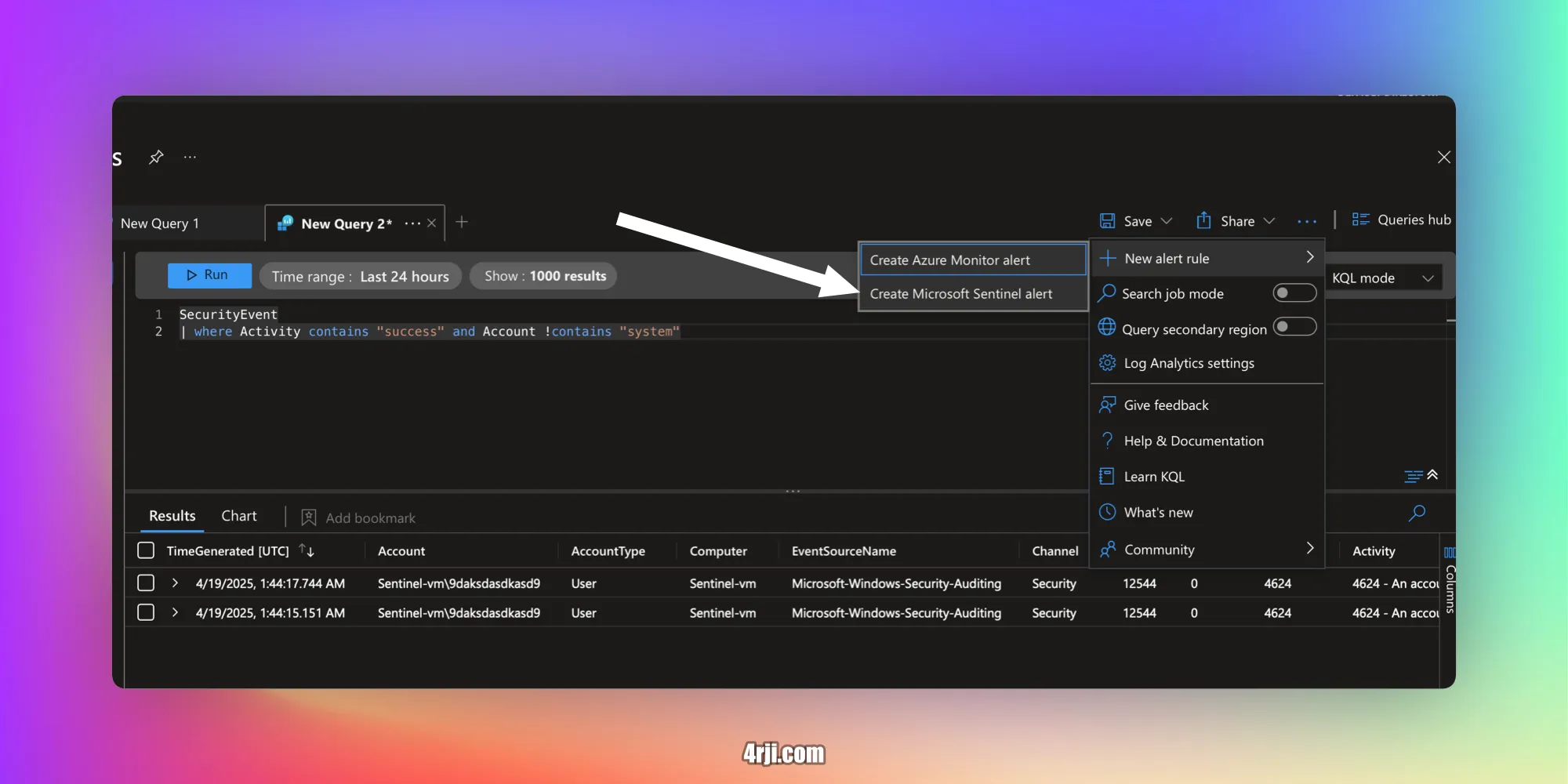Open What's new

[x=1156, y=512]
